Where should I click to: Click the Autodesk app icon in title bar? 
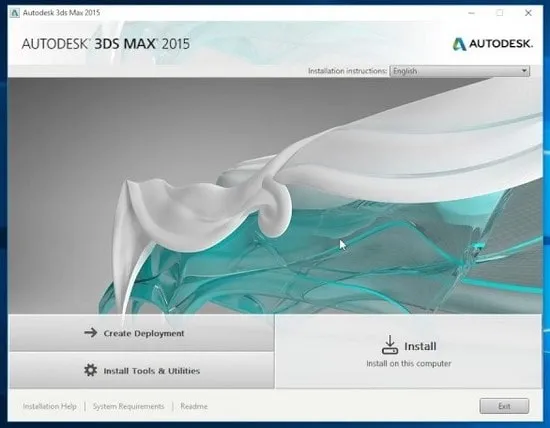[x=15, y=13]
